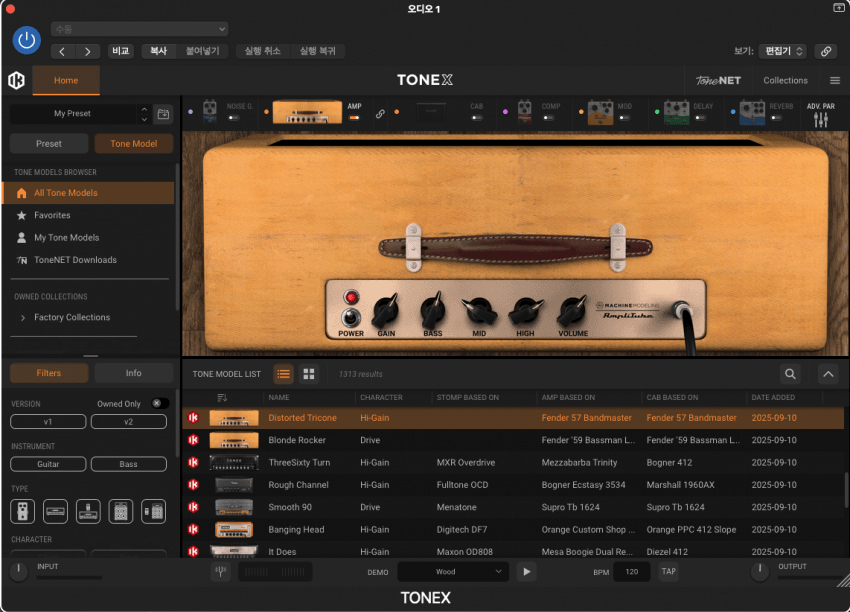Toggle the v2 version filter
This screenshot has height=612, width=850.
129,422
